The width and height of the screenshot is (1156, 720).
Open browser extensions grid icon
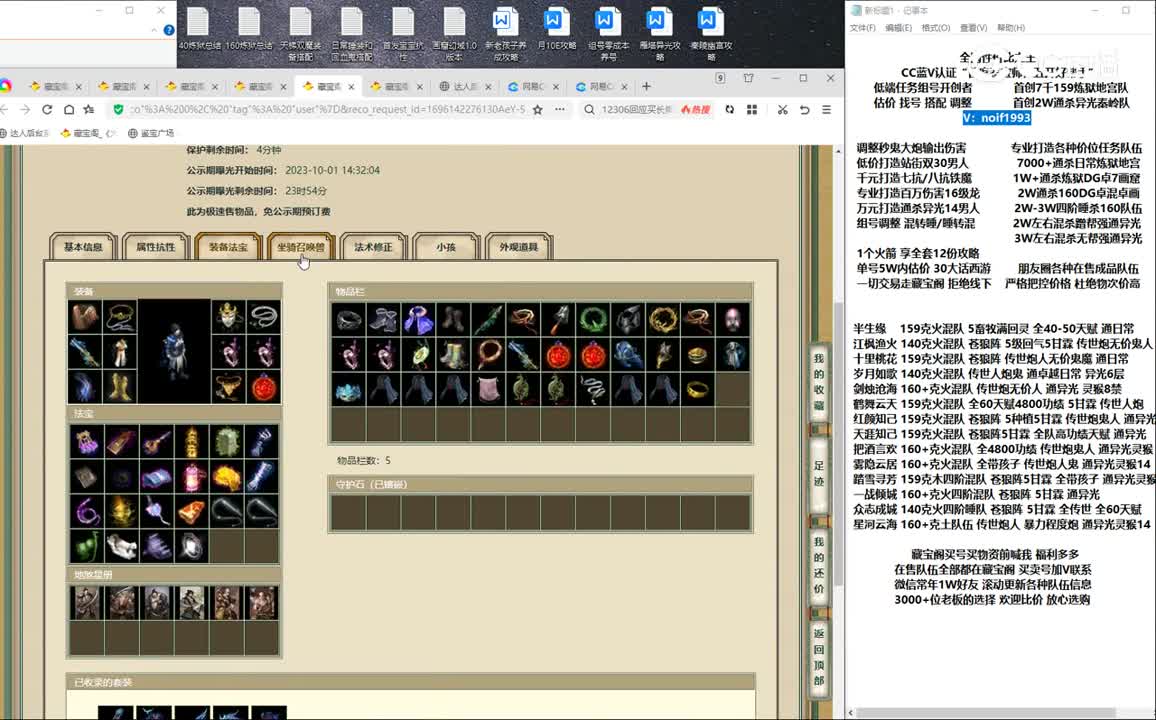[752, 110]
